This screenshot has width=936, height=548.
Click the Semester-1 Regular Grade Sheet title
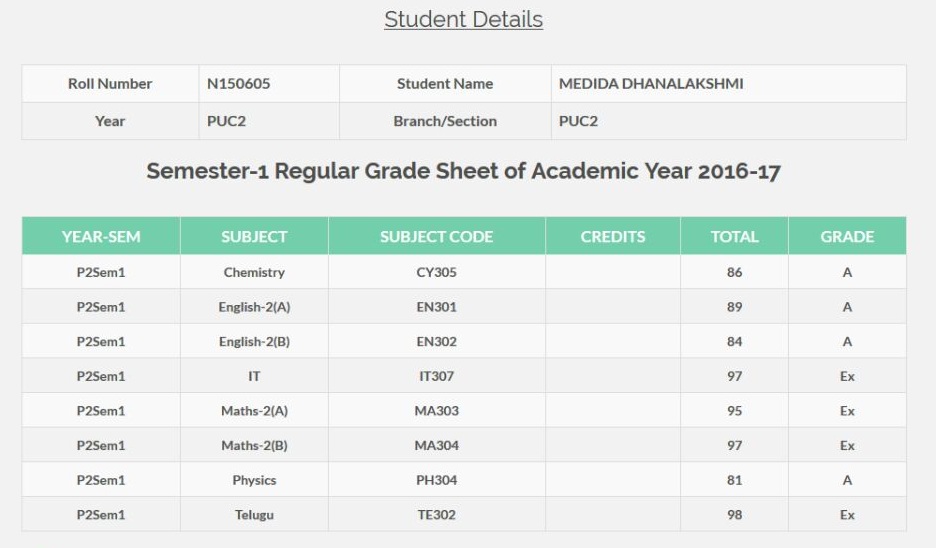(x=463, y=171)
